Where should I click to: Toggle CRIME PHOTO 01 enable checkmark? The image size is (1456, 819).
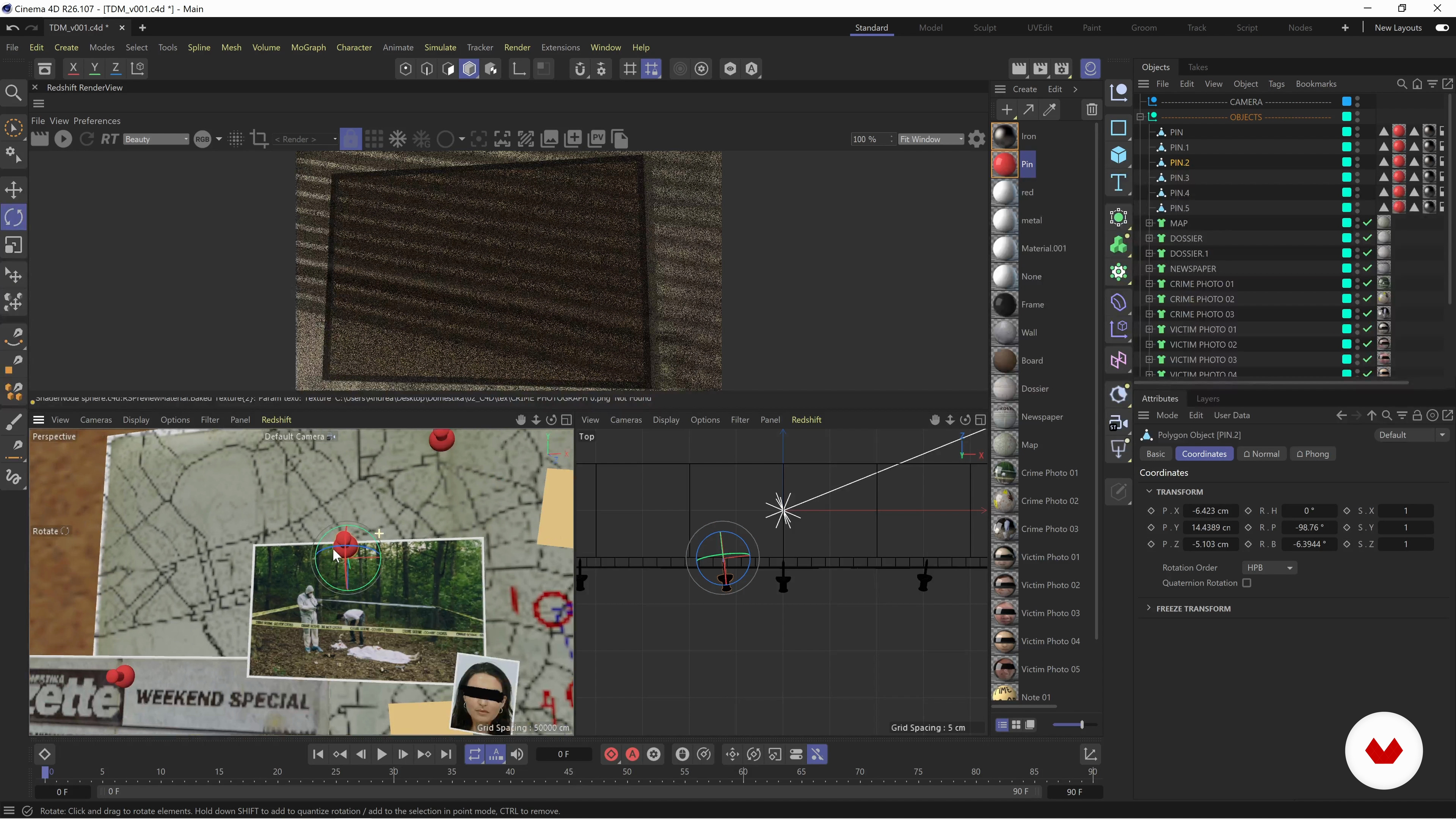(1368, 284)
